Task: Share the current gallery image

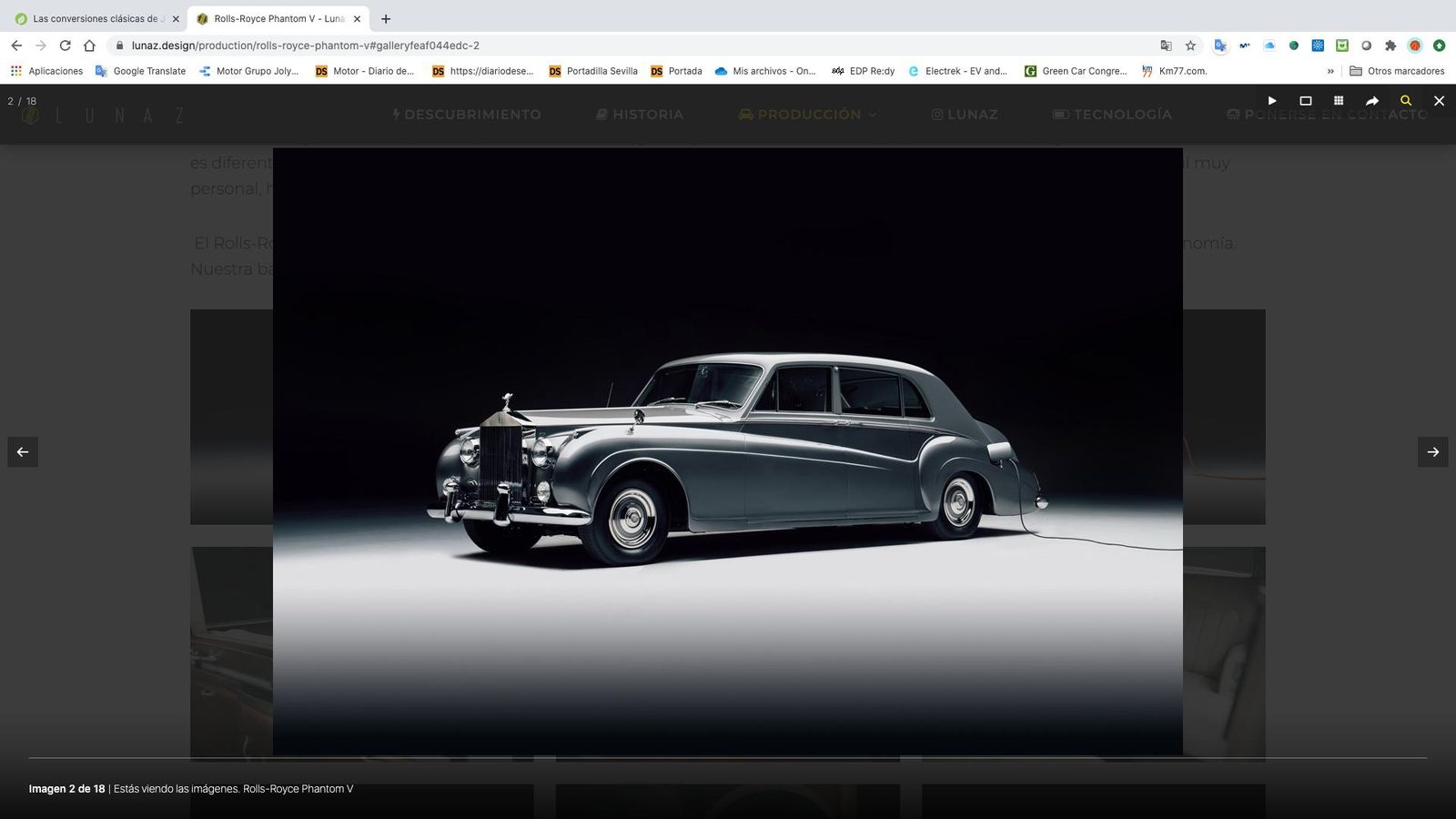Action: click(1372, 101)
